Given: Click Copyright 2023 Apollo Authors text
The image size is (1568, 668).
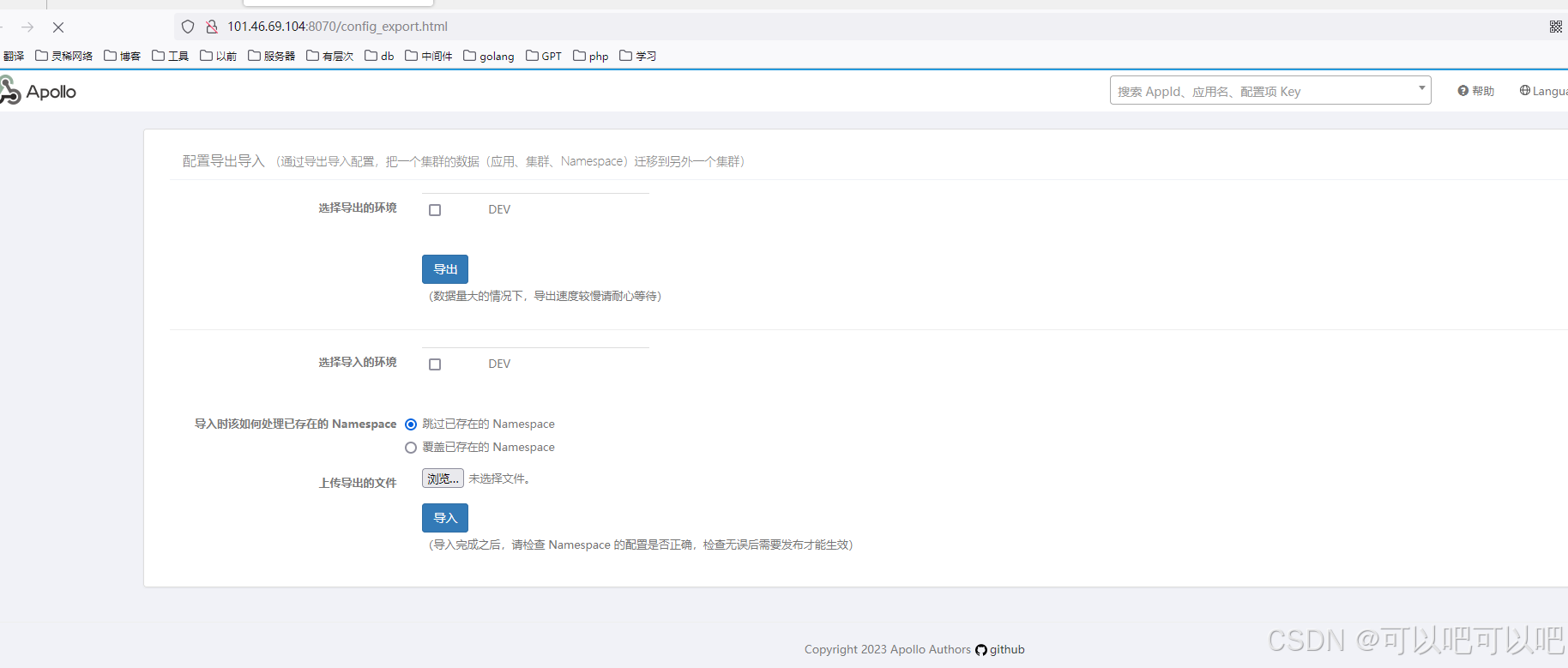Looking at the screenshot, I should (888, 649).
